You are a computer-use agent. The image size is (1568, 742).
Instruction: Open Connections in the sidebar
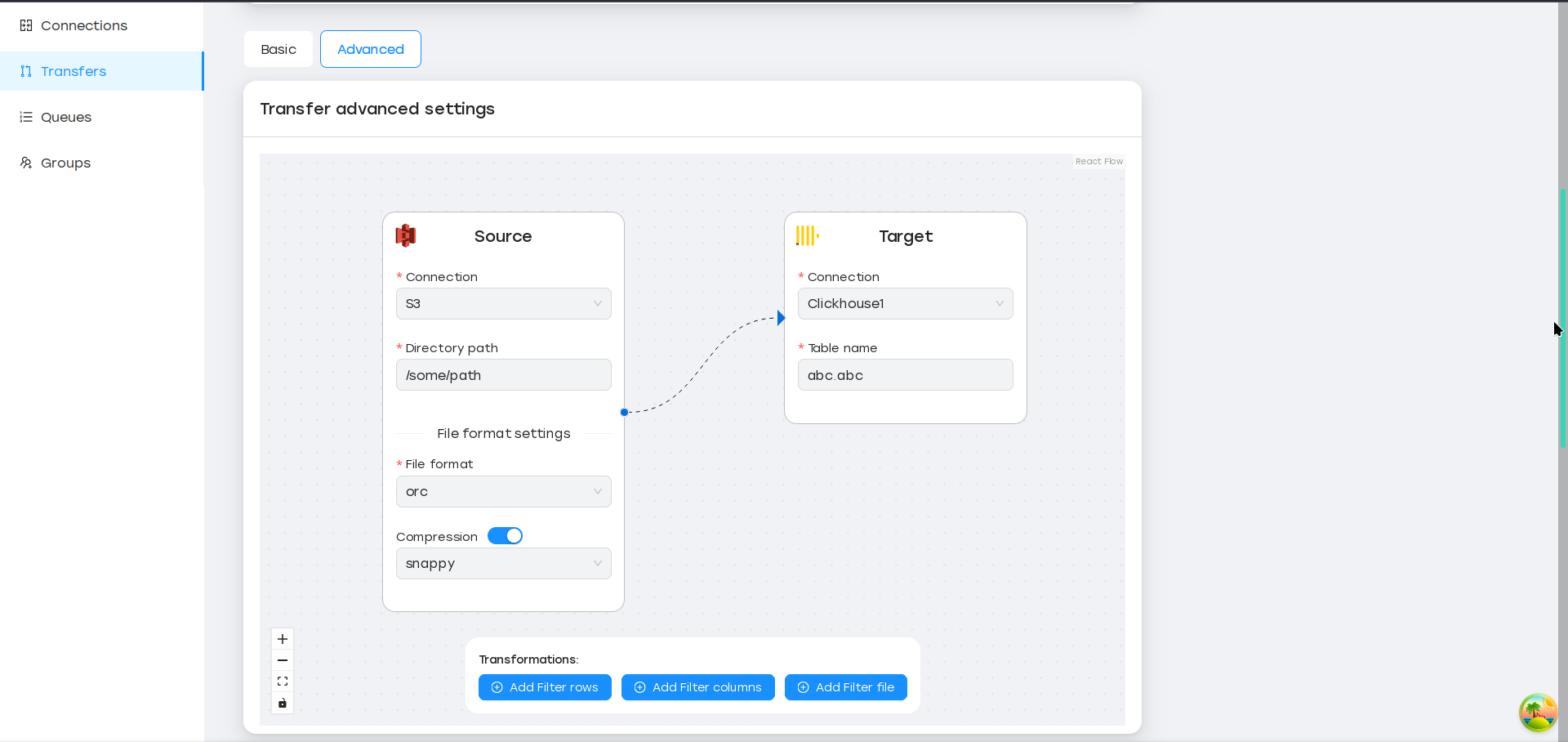[x=84, y=26]
